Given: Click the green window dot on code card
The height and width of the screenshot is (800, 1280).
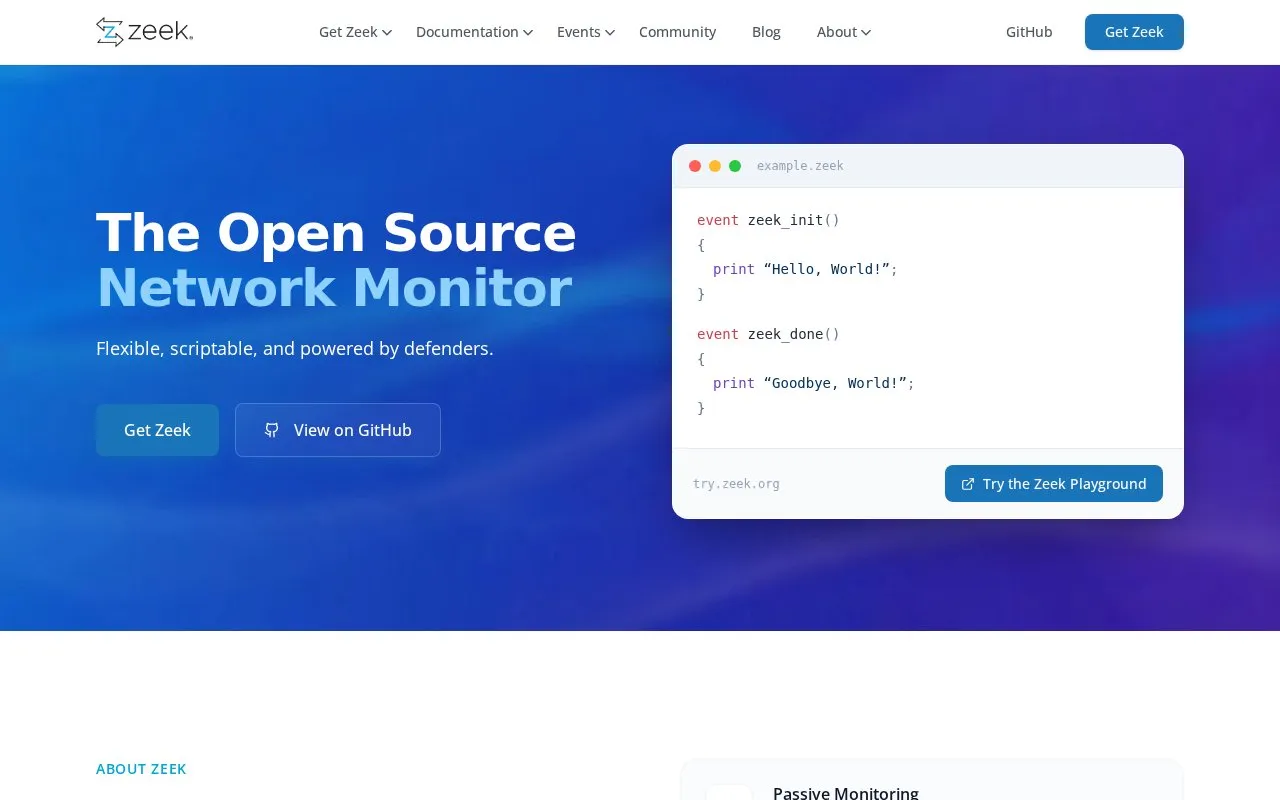Looking at the screenshot, I should click(x=735, y=166).
